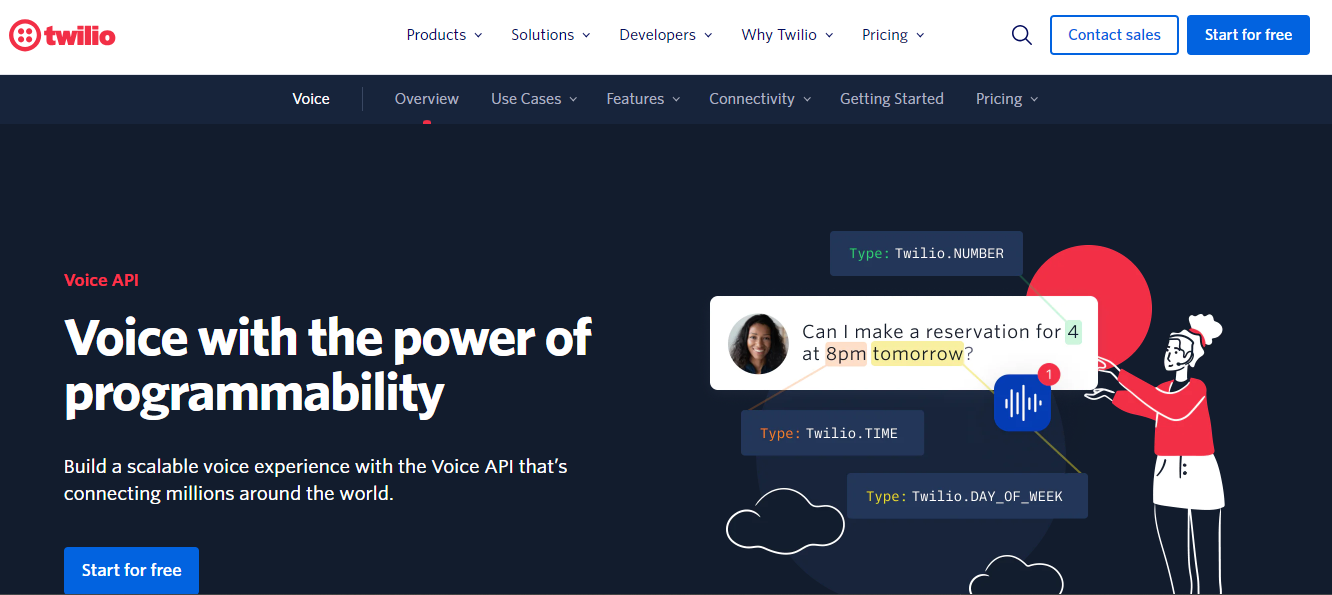Screen dimensions: 1332x595
Task: Click the Twilio.TIME type tag
Action: 831,433
